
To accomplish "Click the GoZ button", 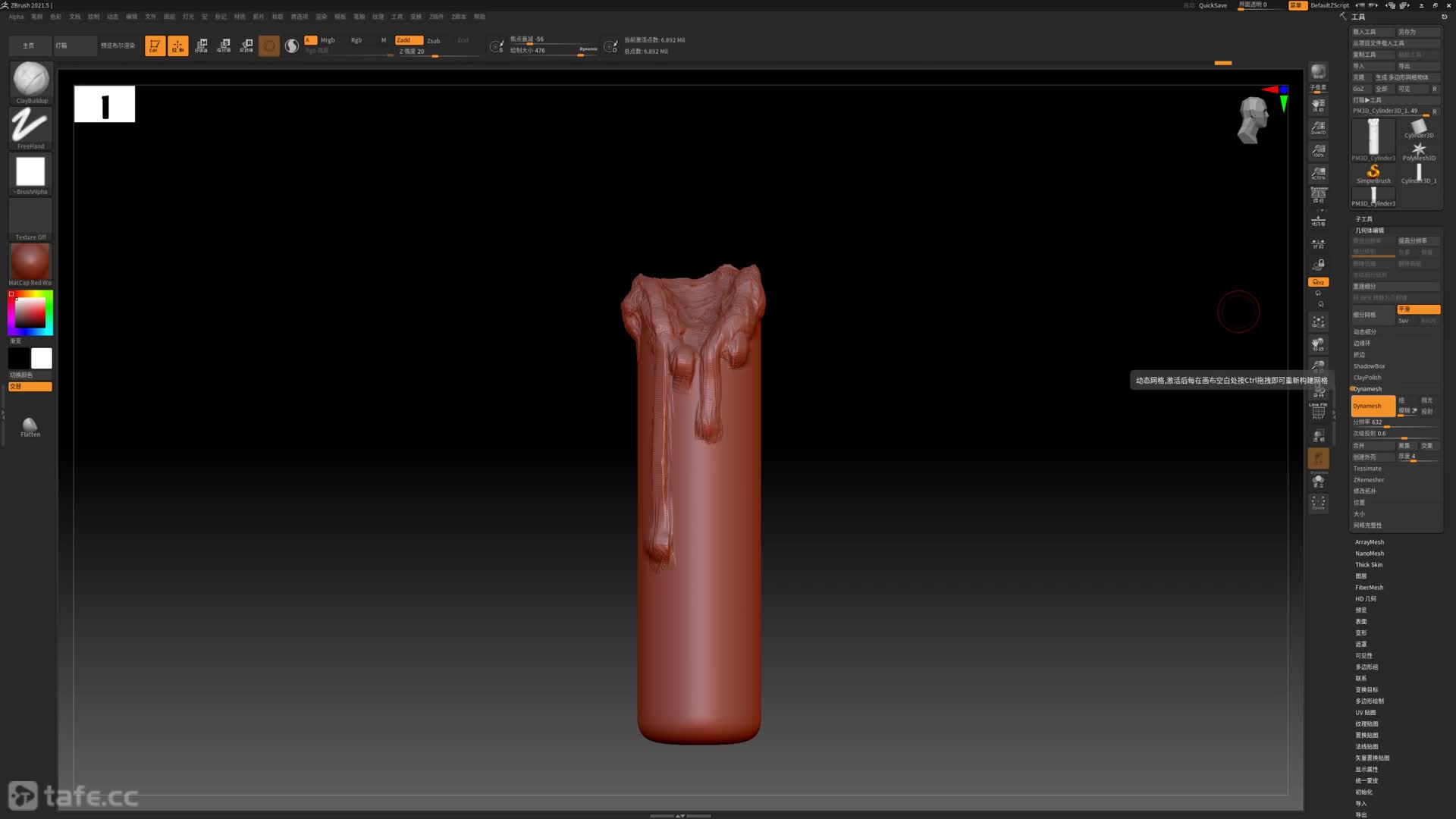I will (x=1361, y=89).
